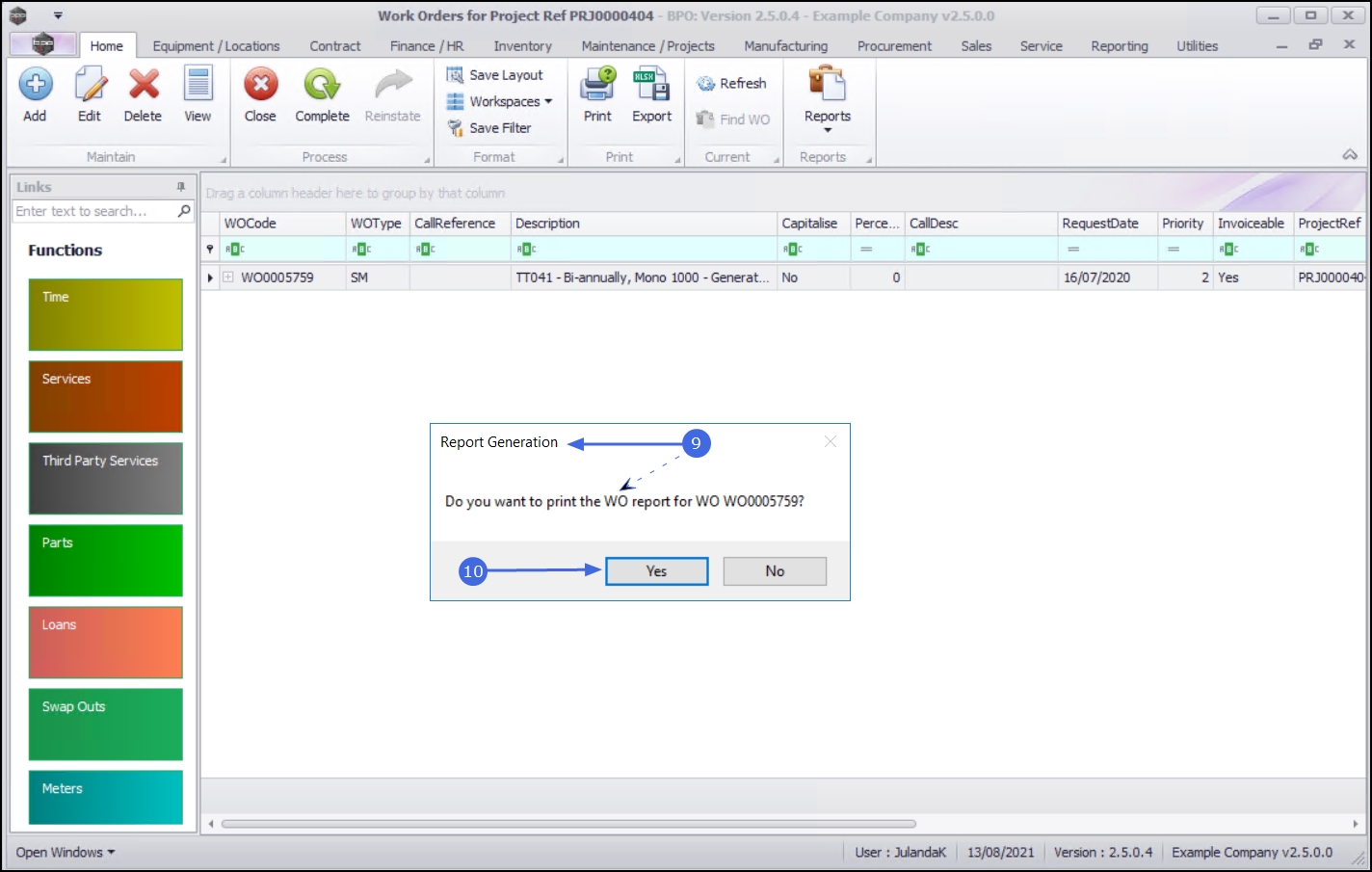The width and height of the screenshot is (1372, 872).
Task: Open the Meters function tile
Action: coord(106,798)
